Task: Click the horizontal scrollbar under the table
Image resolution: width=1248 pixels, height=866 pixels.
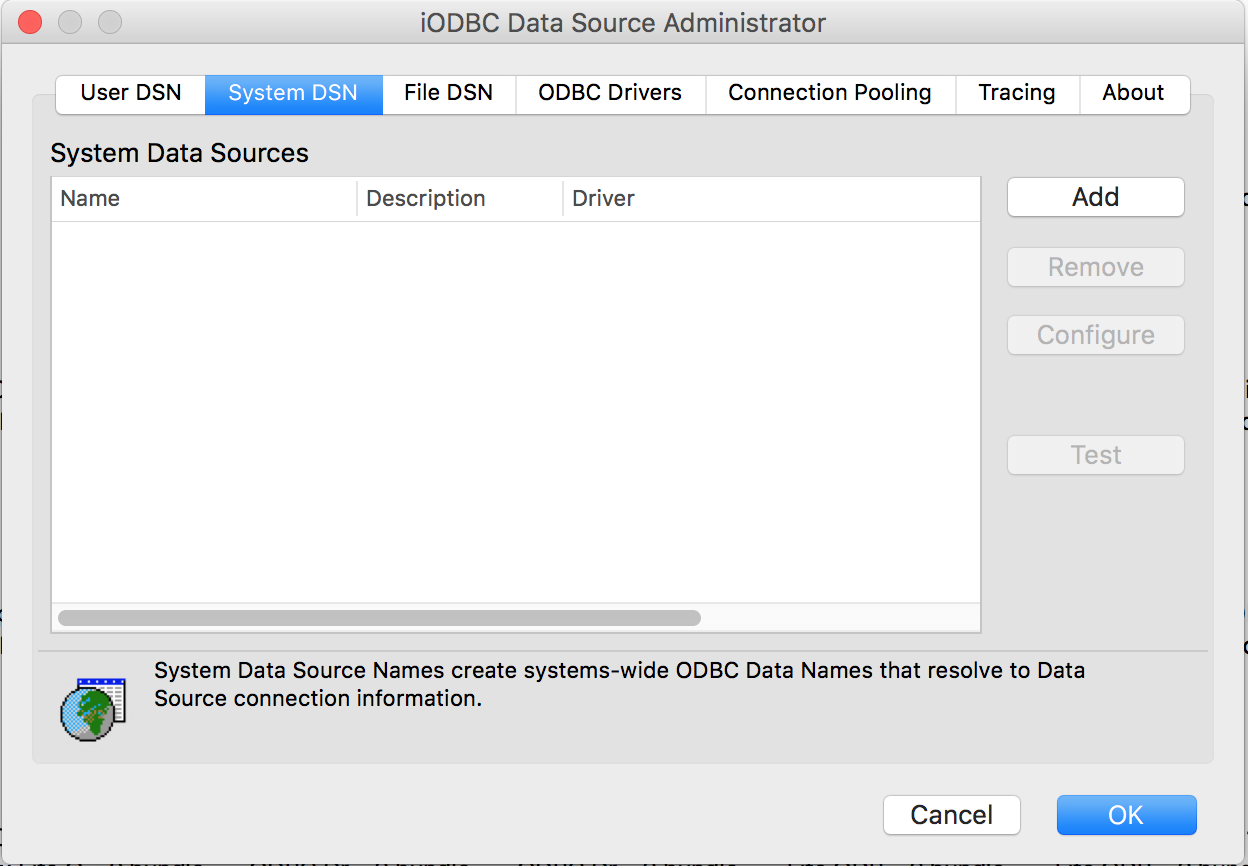Action: click(x=380, y=618)
